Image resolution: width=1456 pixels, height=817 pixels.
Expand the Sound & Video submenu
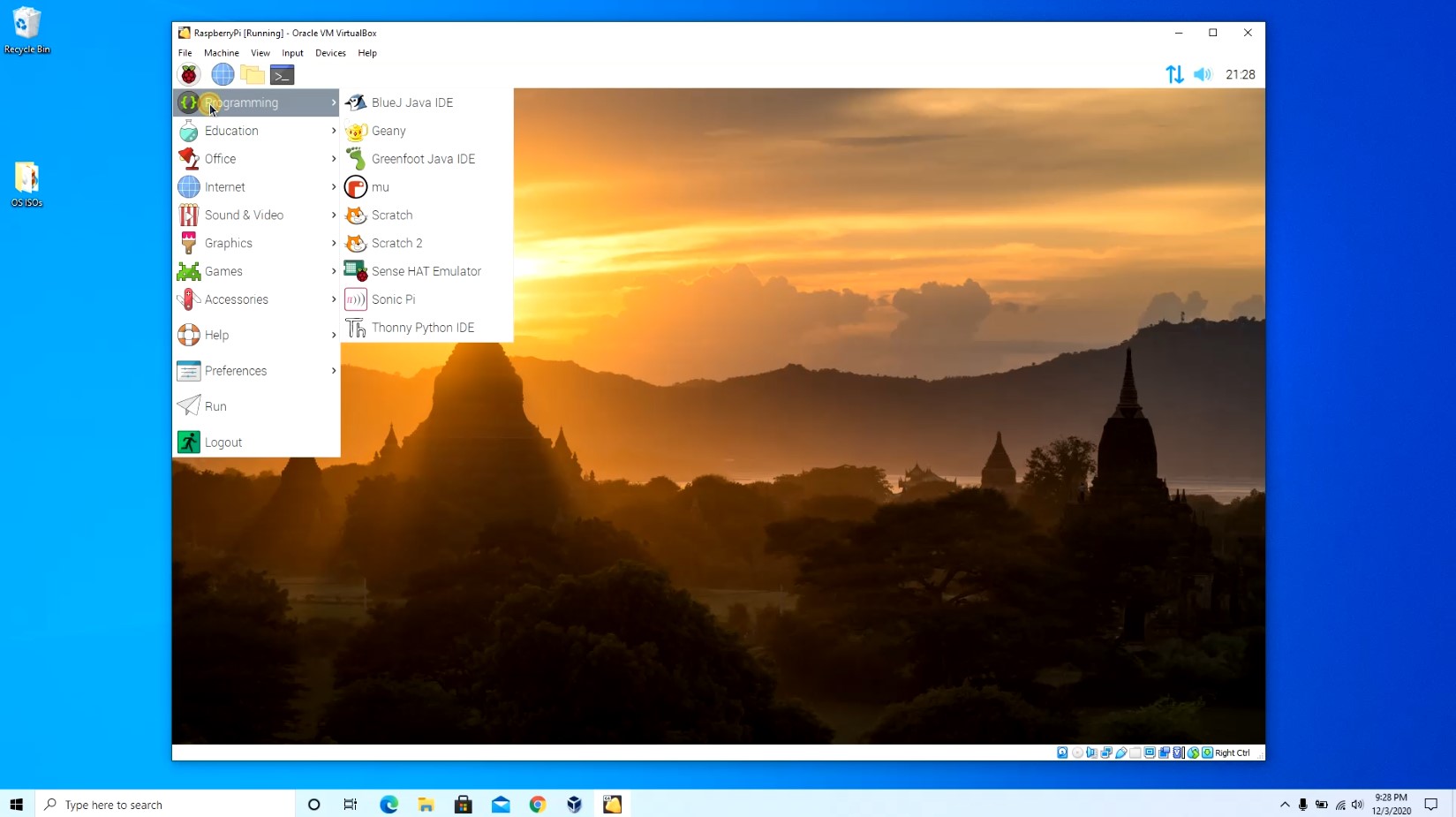coord(245,215)
